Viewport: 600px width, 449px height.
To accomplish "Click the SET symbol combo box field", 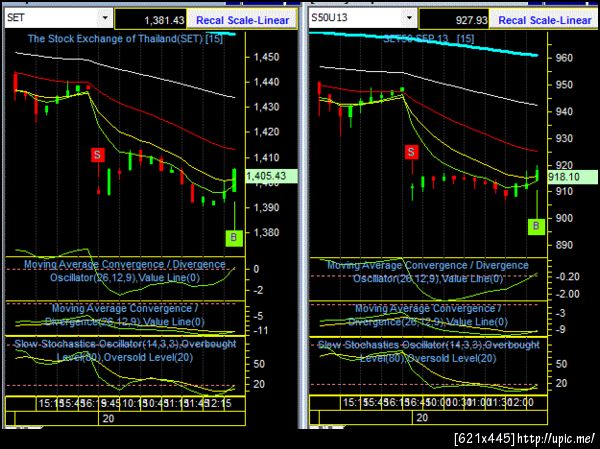I will pos(58,18).
